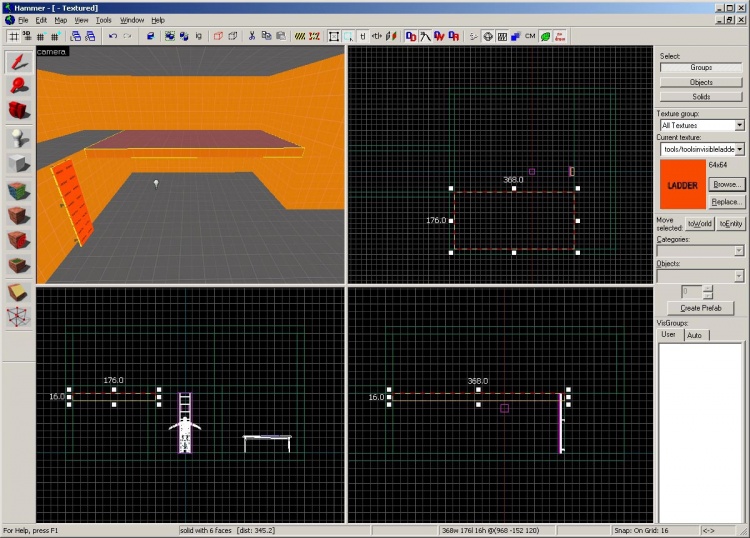Select the Selection arrow tool
750x538 pixels.
[x=19, y=62]
